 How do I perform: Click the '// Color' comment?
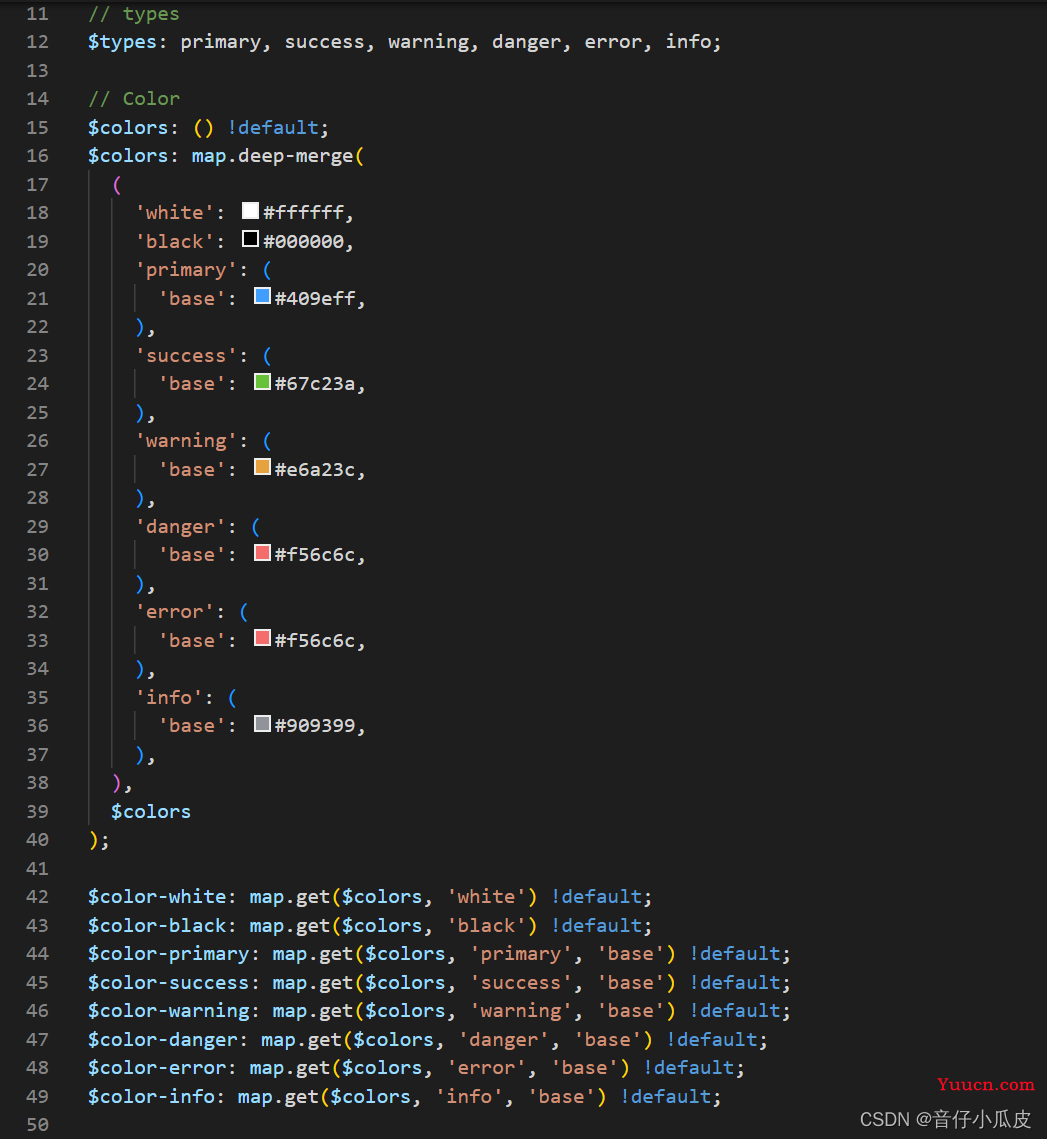pyautogui.click(x=134, y=99)
